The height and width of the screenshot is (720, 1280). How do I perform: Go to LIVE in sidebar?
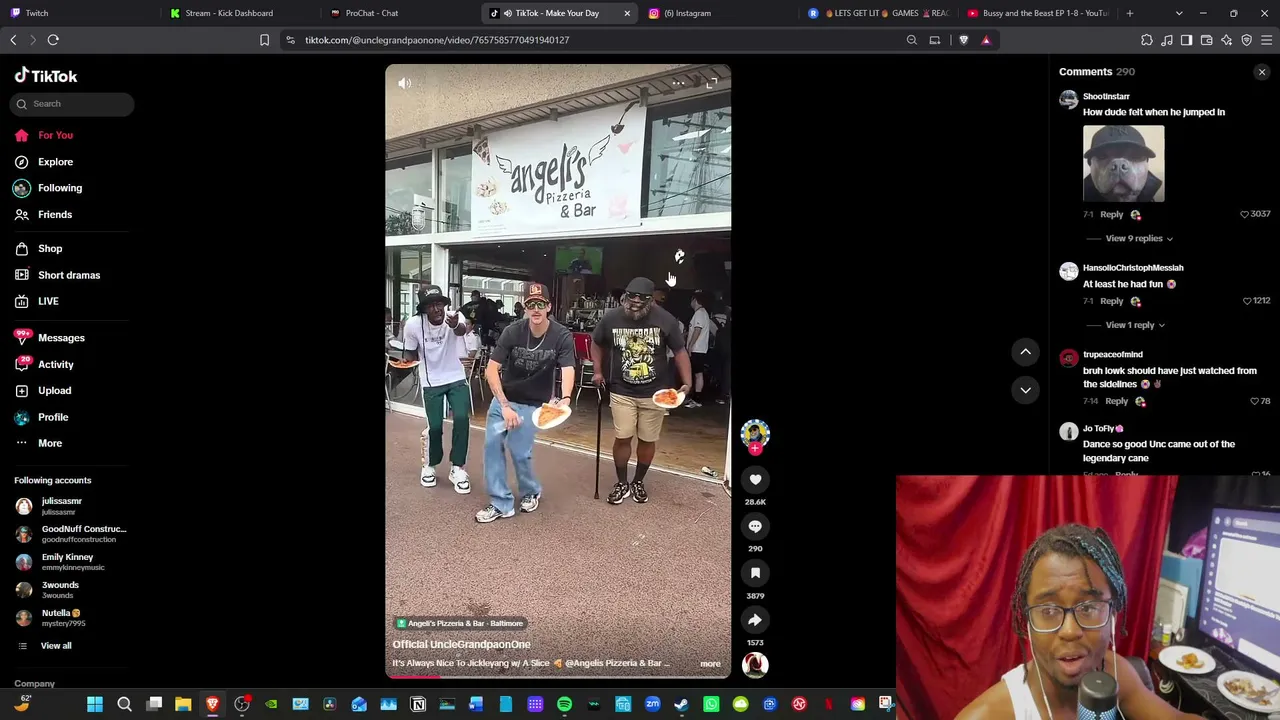tap(48, 301)
